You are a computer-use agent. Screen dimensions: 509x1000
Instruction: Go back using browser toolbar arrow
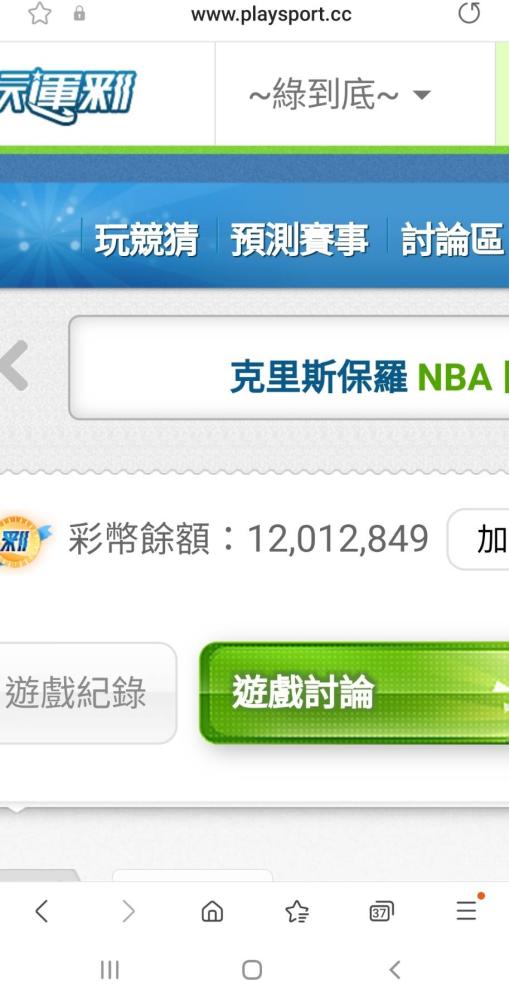[x=41, y=911]
